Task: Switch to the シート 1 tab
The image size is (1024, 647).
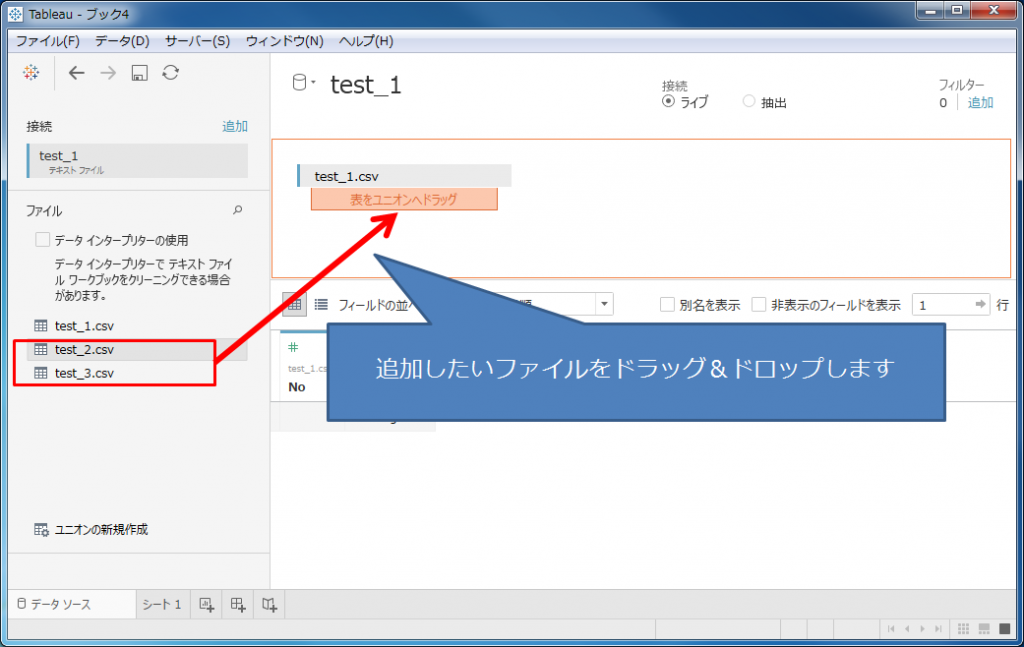Action: pos(161,604)
